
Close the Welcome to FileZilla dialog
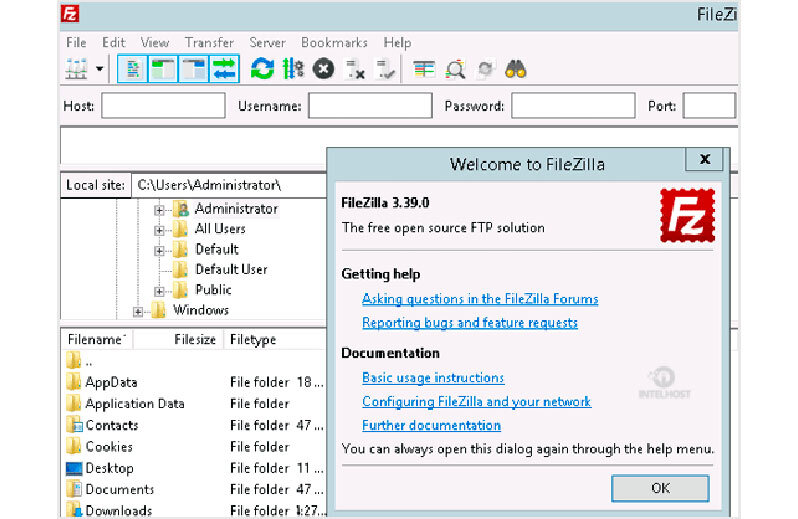(704, 159)
